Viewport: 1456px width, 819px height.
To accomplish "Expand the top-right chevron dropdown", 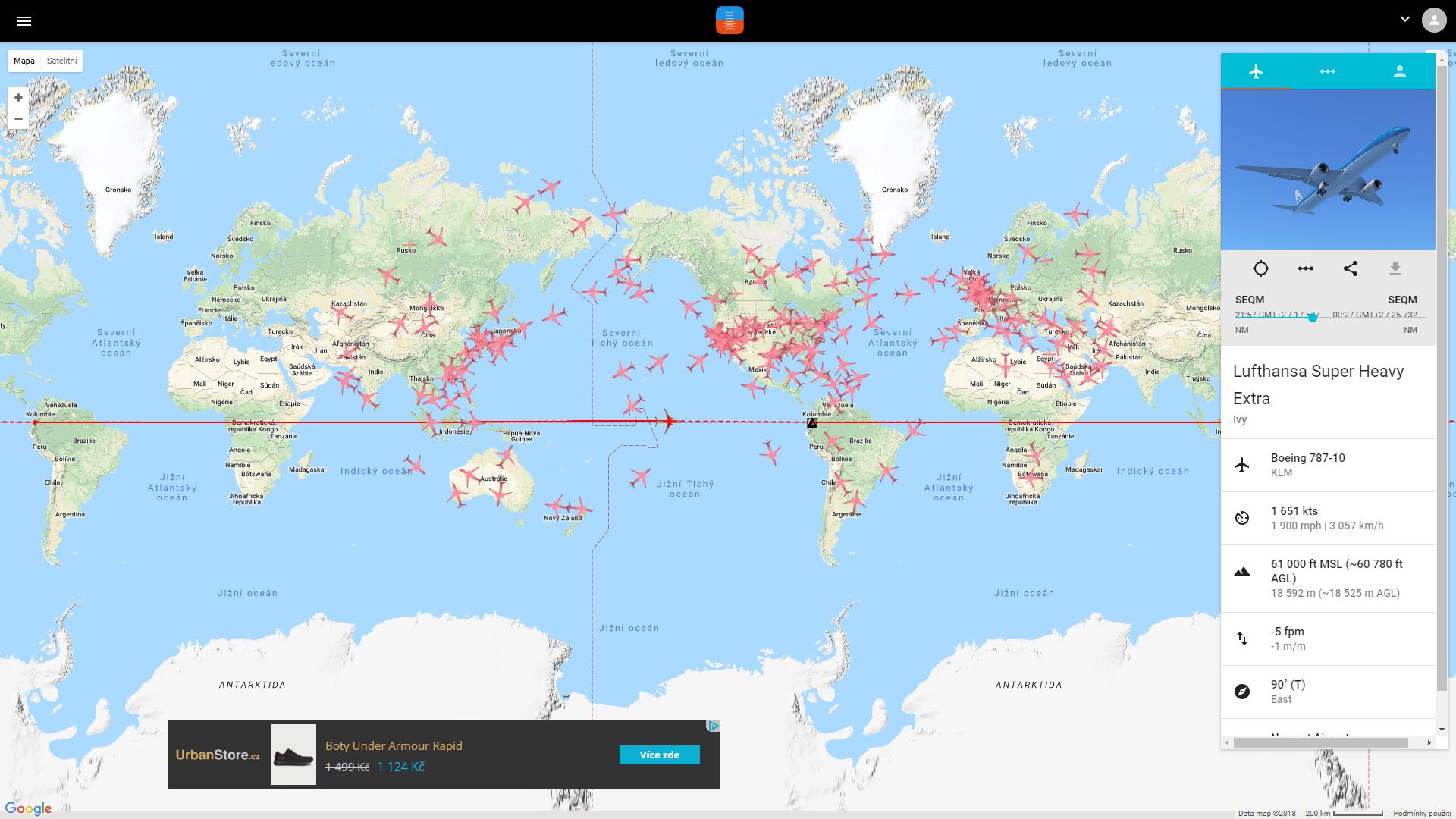I will point(1404,20).
